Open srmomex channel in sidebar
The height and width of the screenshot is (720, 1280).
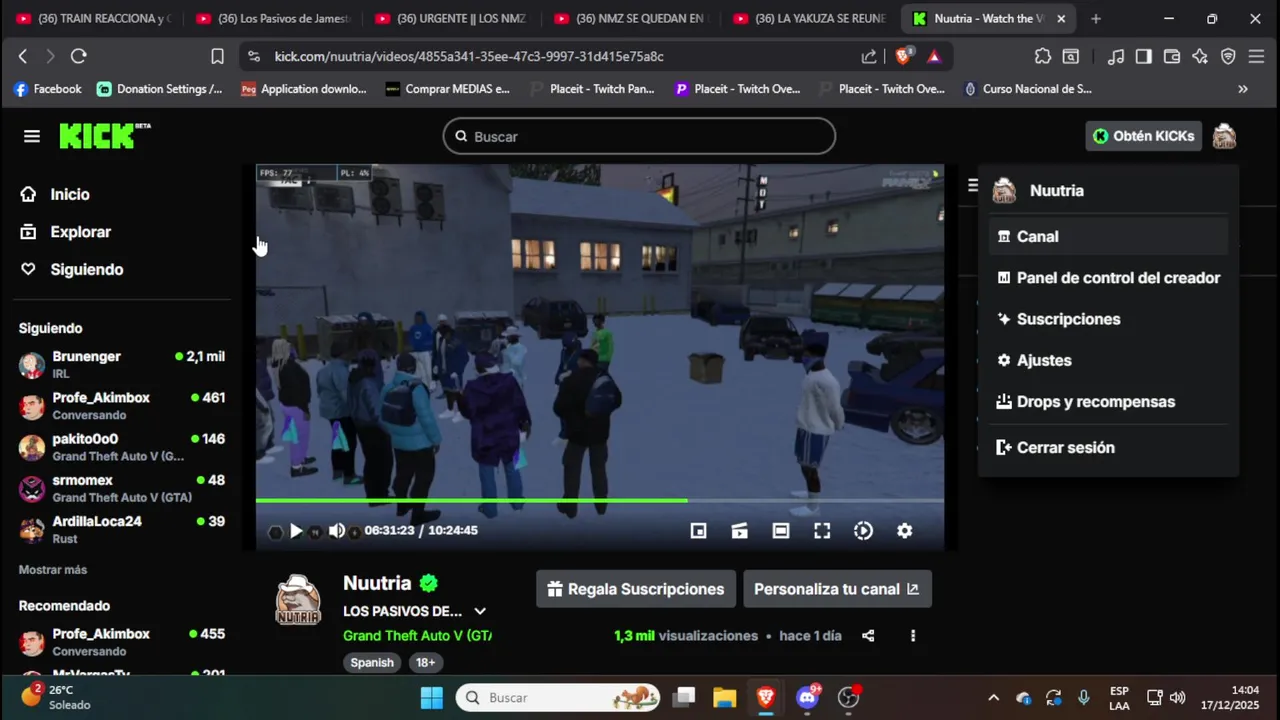(122, 487)
